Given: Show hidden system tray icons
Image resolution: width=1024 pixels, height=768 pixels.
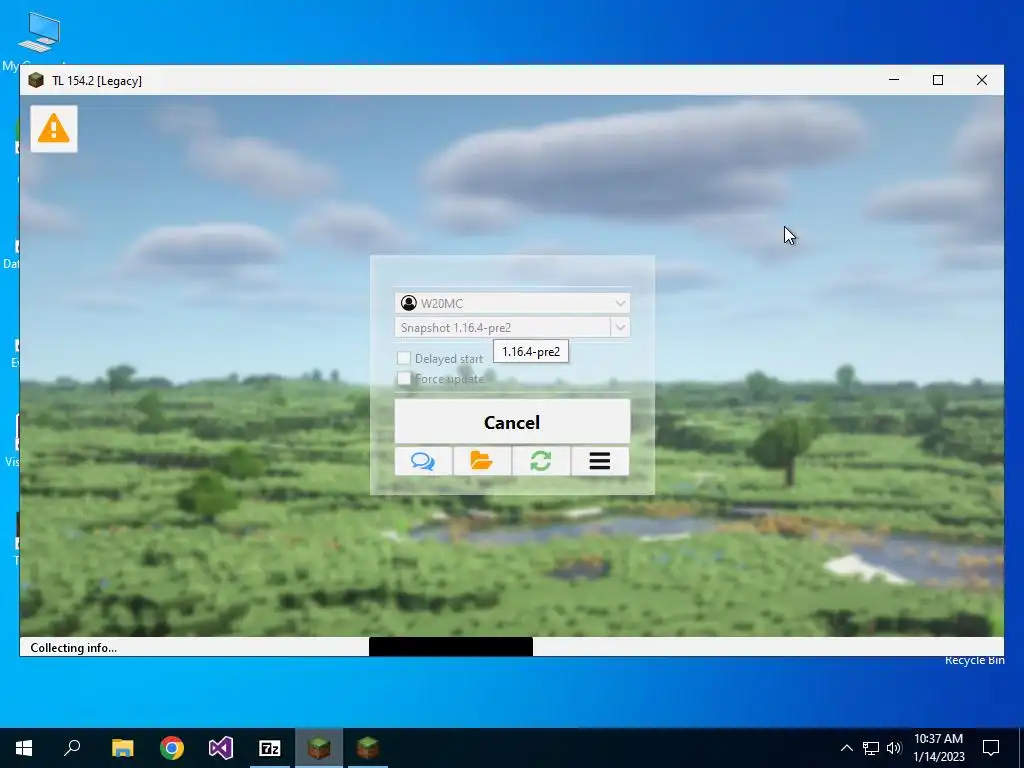Looking at the screenshot, I should [846, 748].
